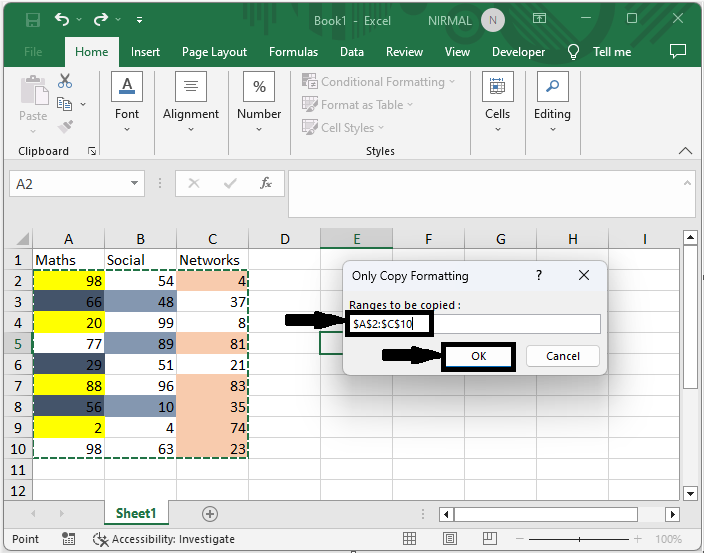Switch to Page Layout view icon

pyautogui.click(x=449, y=538)
